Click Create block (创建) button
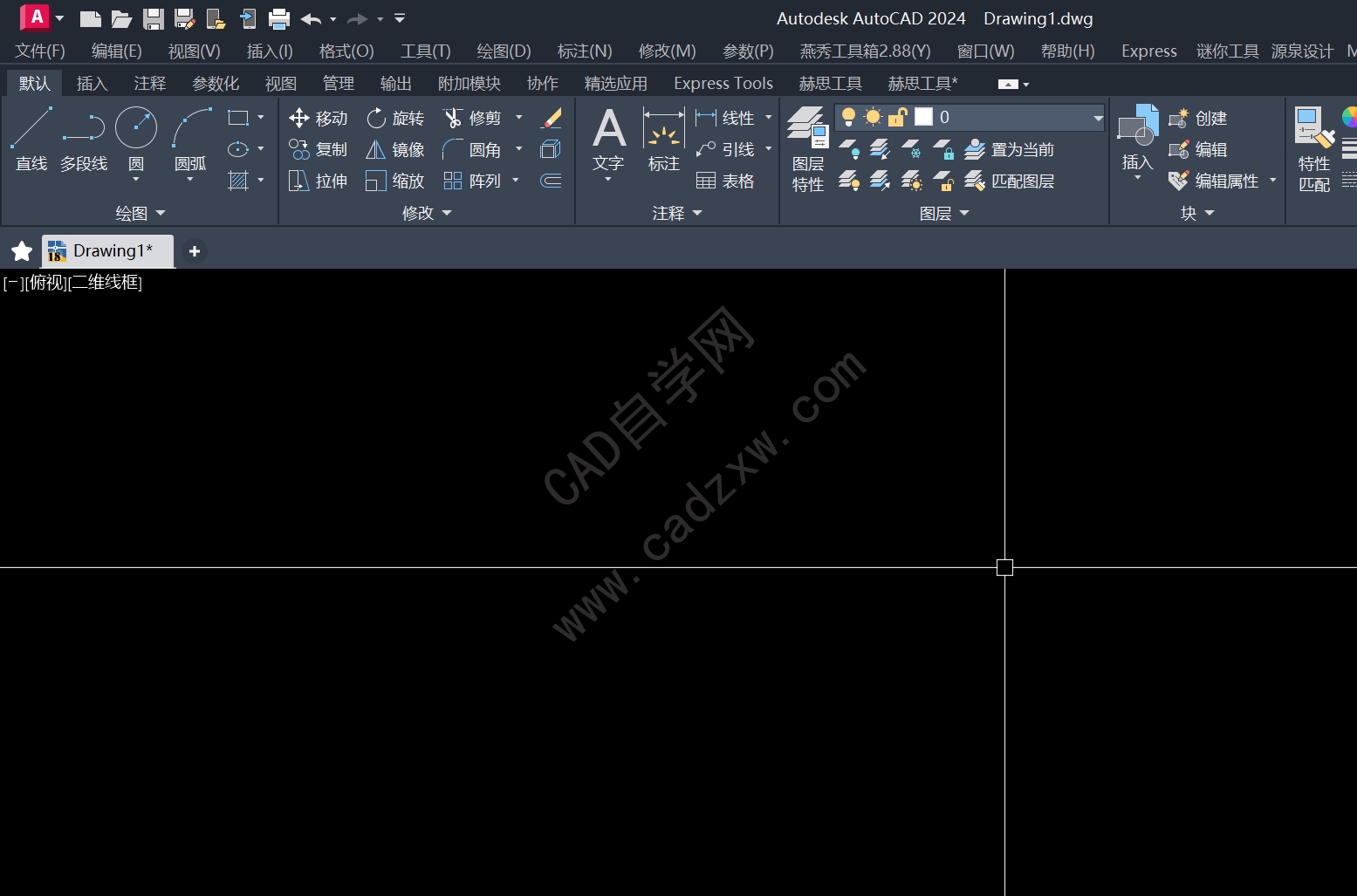 (1198, 118)
